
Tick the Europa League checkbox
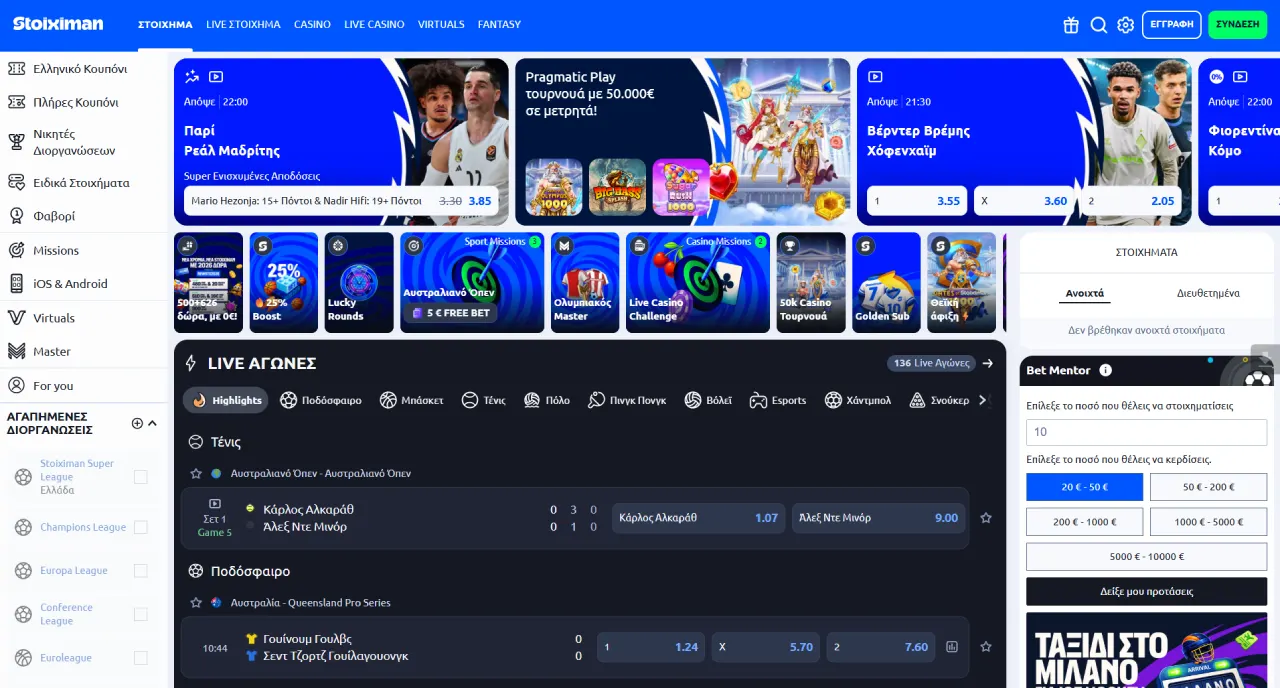tap(141, 571)
